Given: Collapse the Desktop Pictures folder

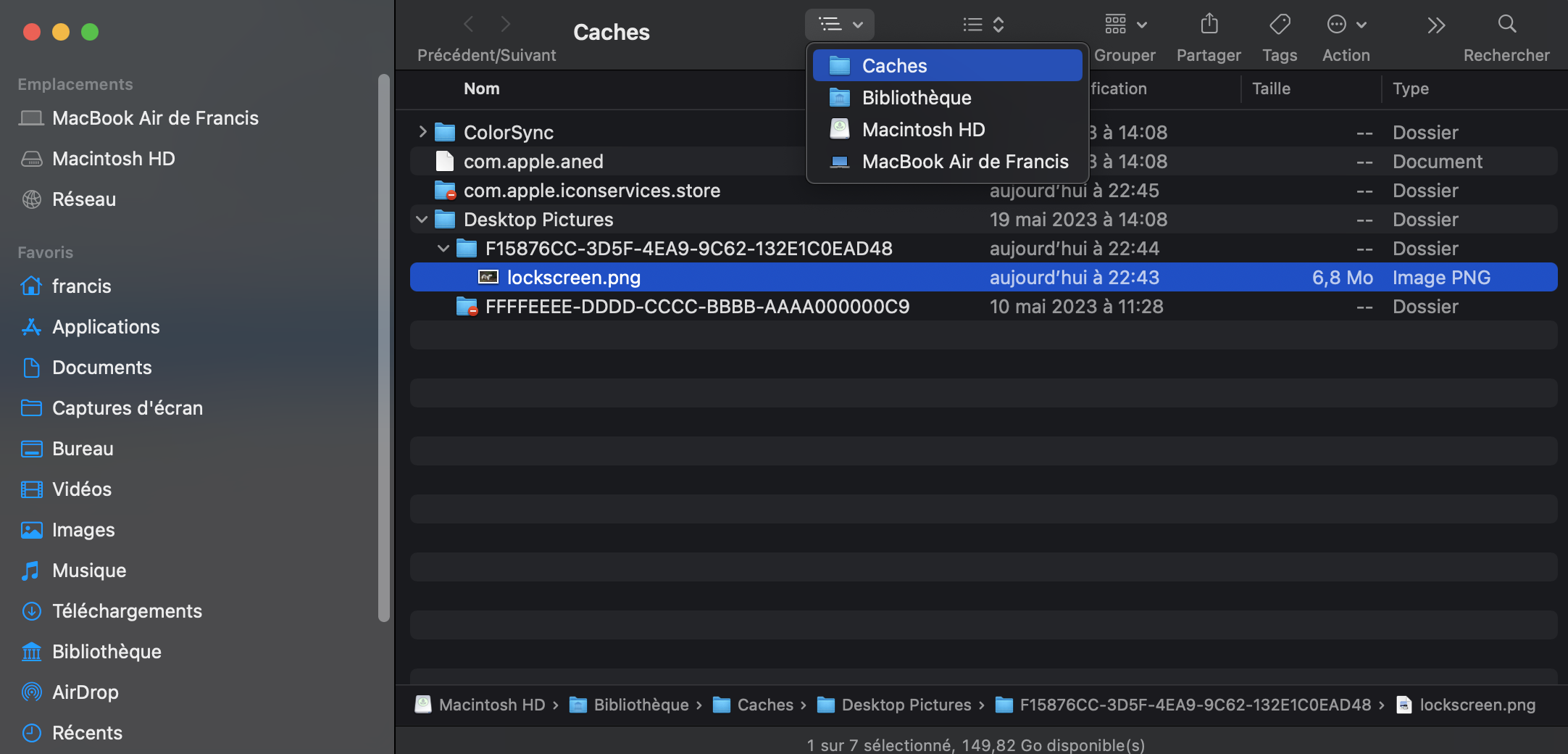Looking at the screenshot, I should (x=422, y=219).
